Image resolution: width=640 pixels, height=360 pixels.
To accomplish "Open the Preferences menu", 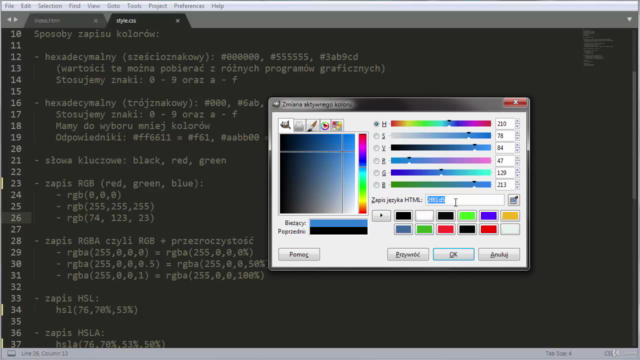I will (x=189, y=6).
